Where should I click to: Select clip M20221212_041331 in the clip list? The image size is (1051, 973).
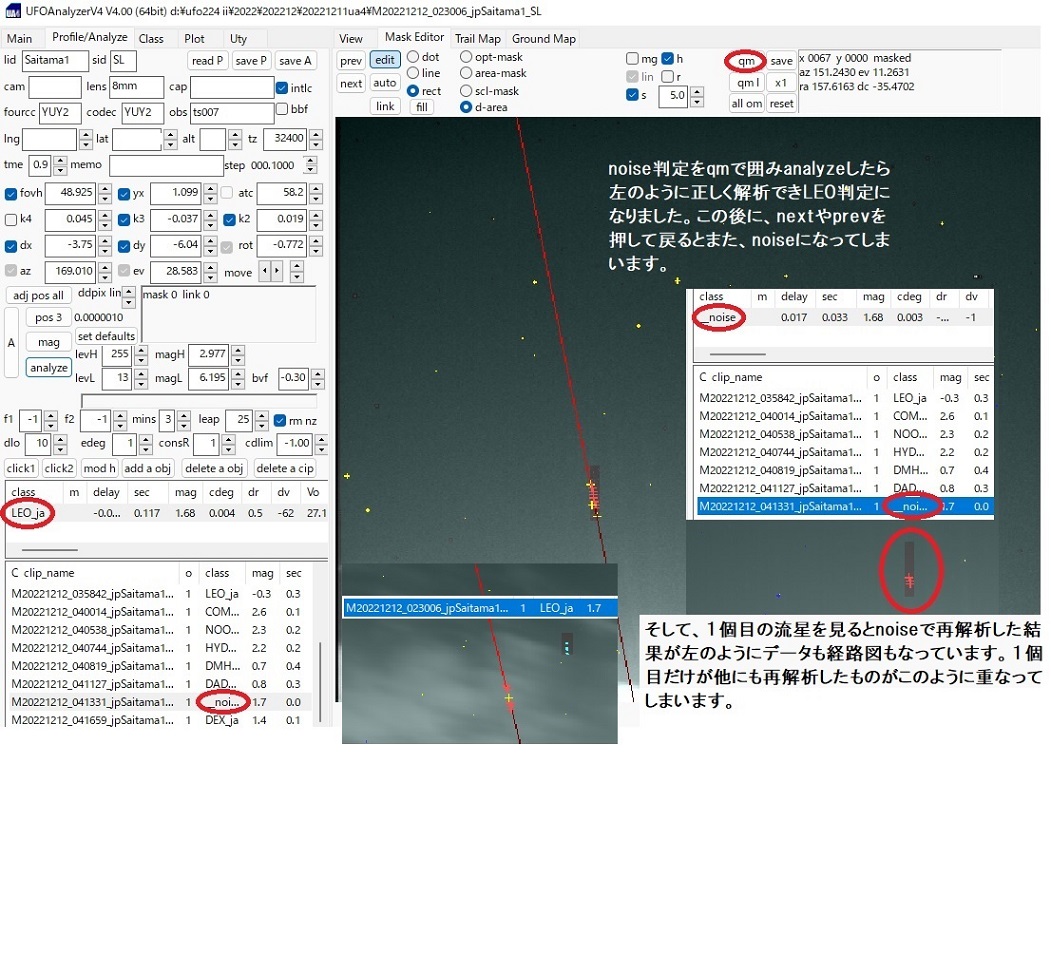click(x=93, y=701)
